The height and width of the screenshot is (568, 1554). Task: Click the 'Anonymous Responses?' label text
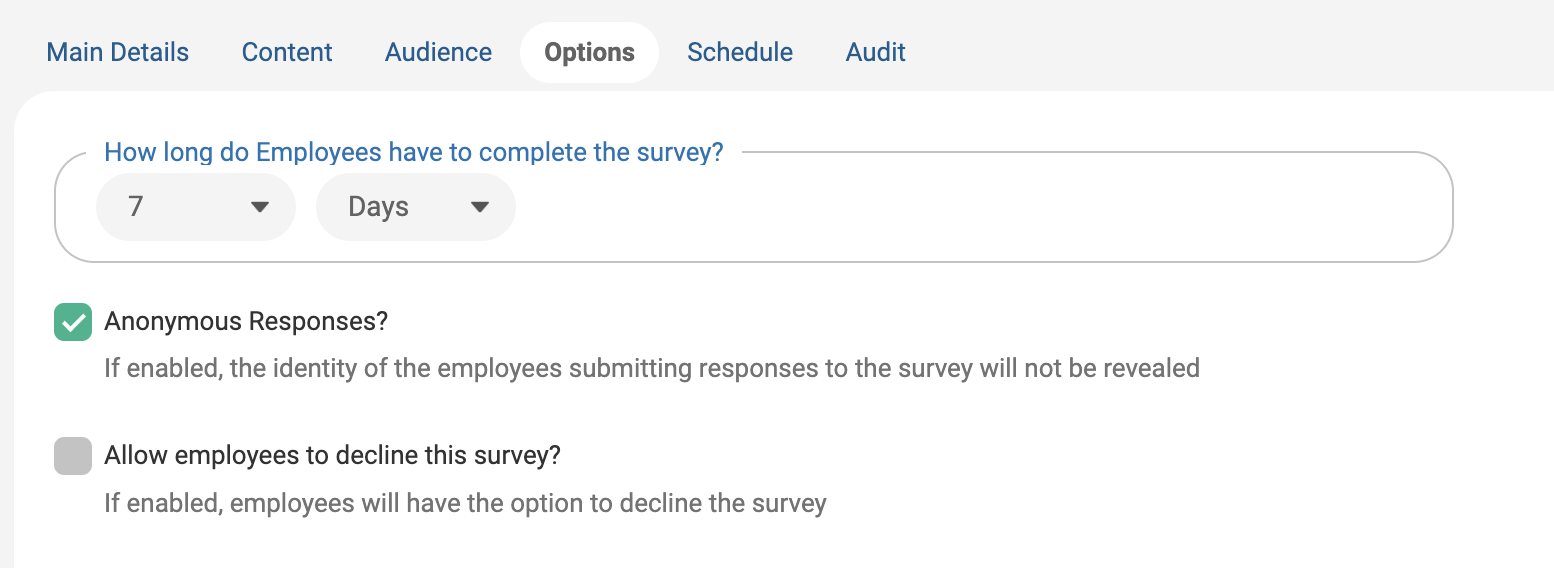point(246,322)
